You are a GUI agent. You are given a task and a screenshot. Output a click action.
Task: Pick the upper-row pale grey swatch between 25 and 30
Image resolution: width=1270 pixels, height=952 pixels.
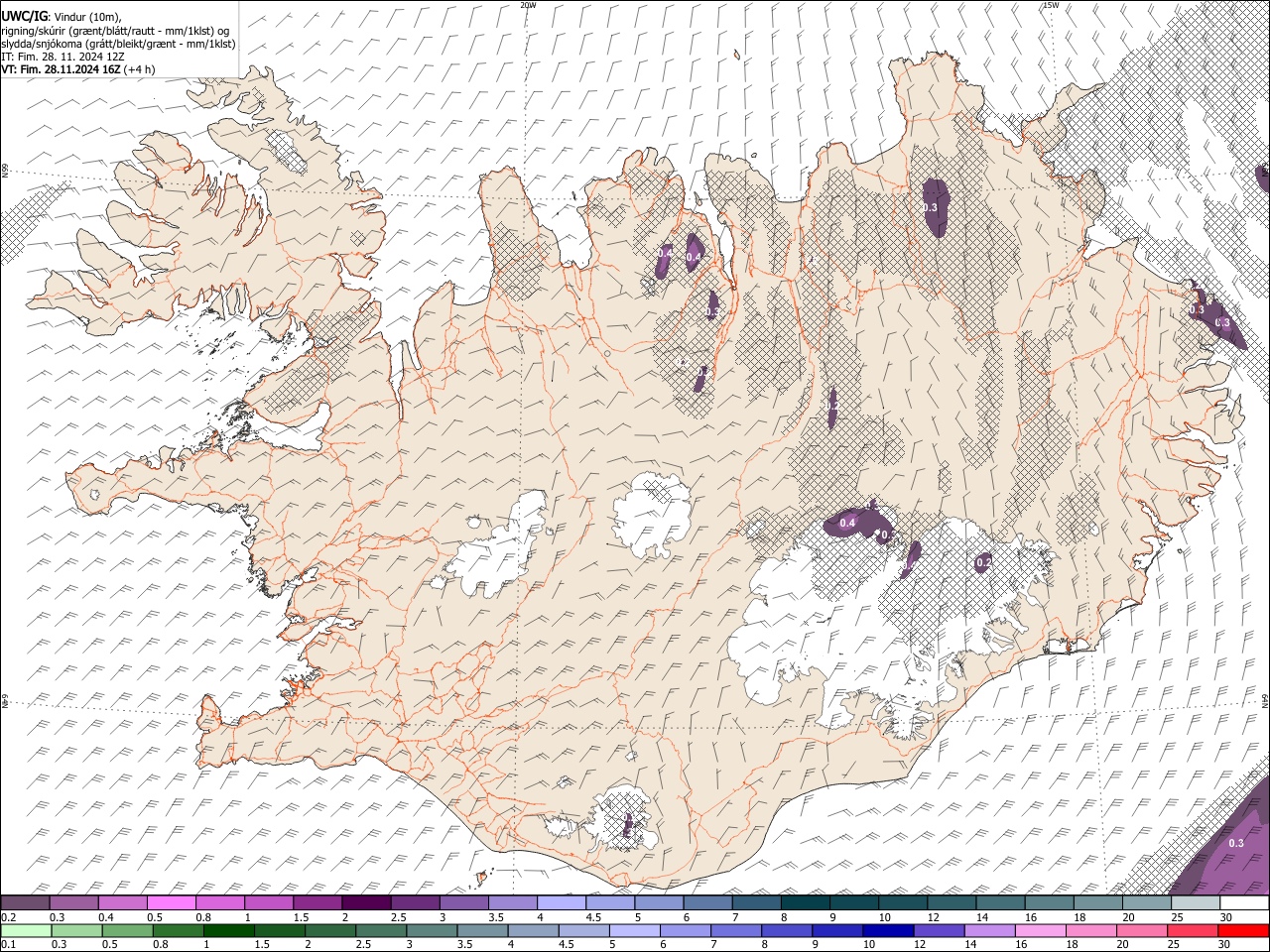(1196, 902)
